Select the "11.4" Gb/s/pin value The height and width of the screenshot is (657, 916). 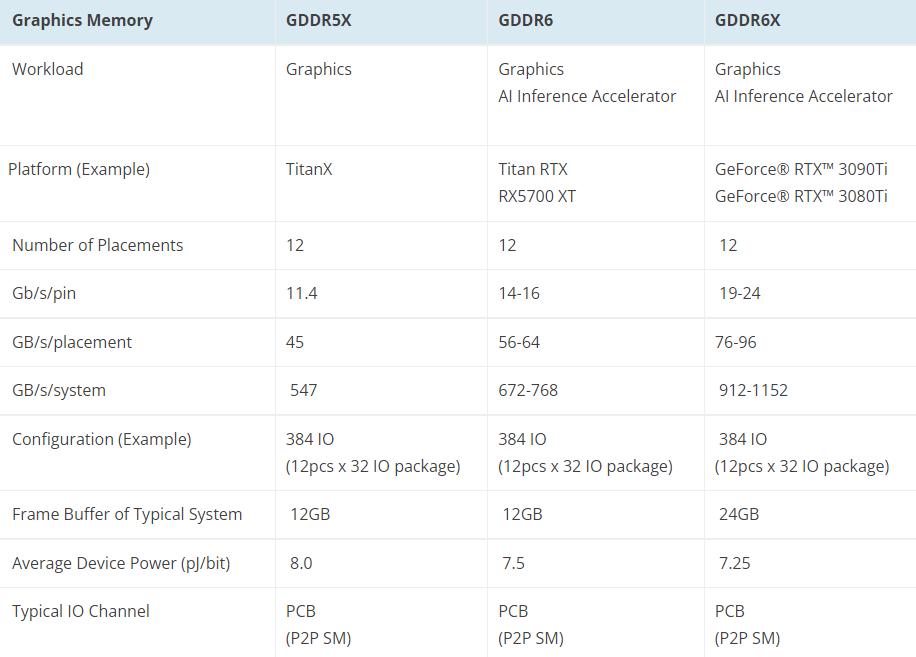pos(301,293)
